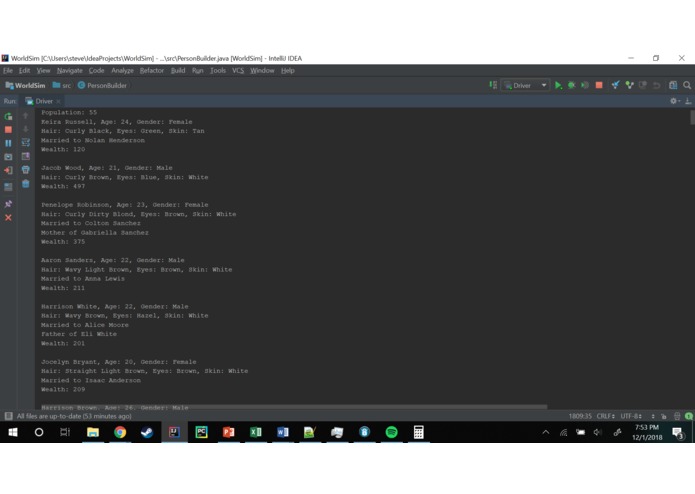The width and height of the screenshot is (695, 494).
Task: Update project via VCS toolbar icon
Action: [x=615, y=85]
